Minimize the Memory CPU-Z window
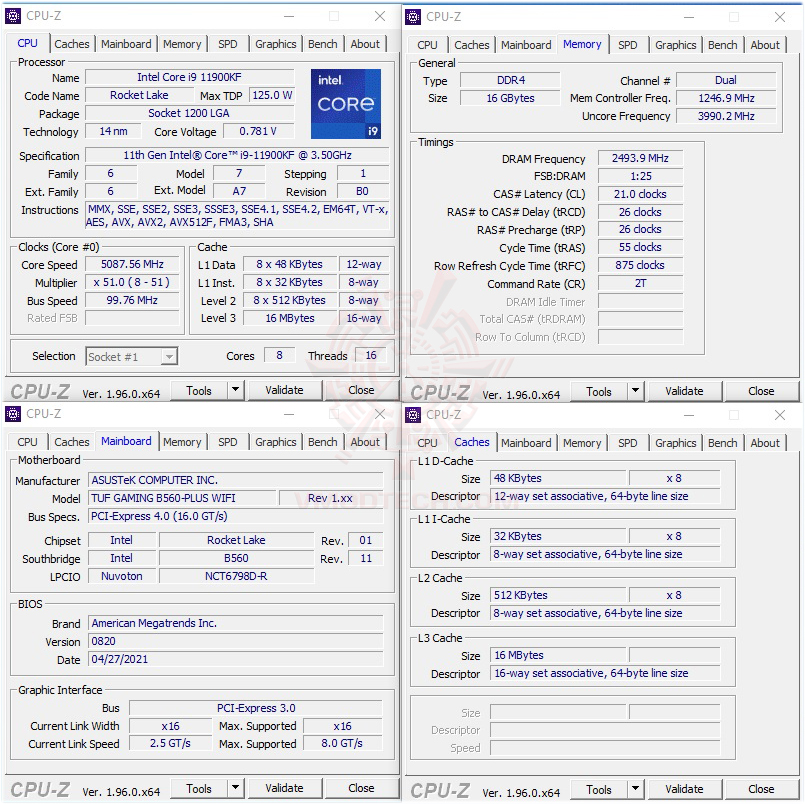 [x=689, y=17]
